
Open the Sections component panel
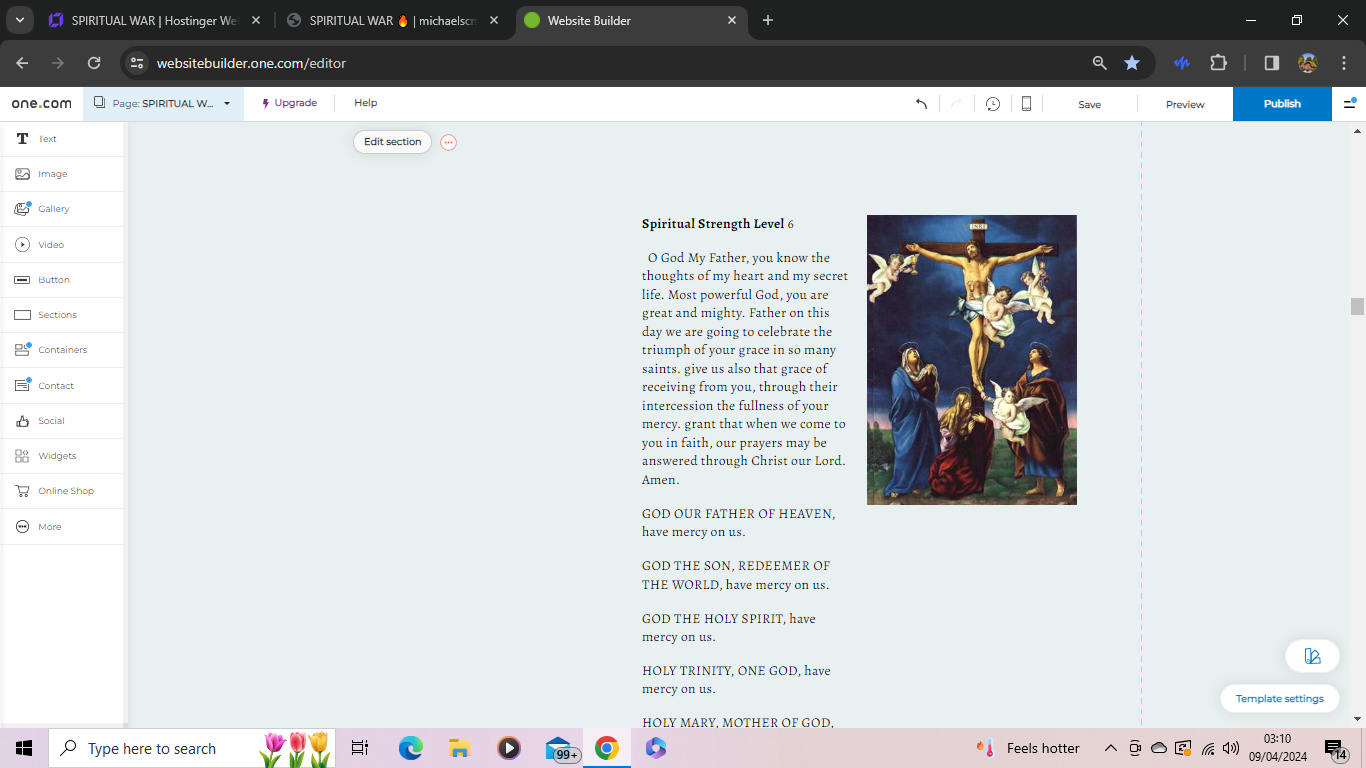(x=62, y=315)
